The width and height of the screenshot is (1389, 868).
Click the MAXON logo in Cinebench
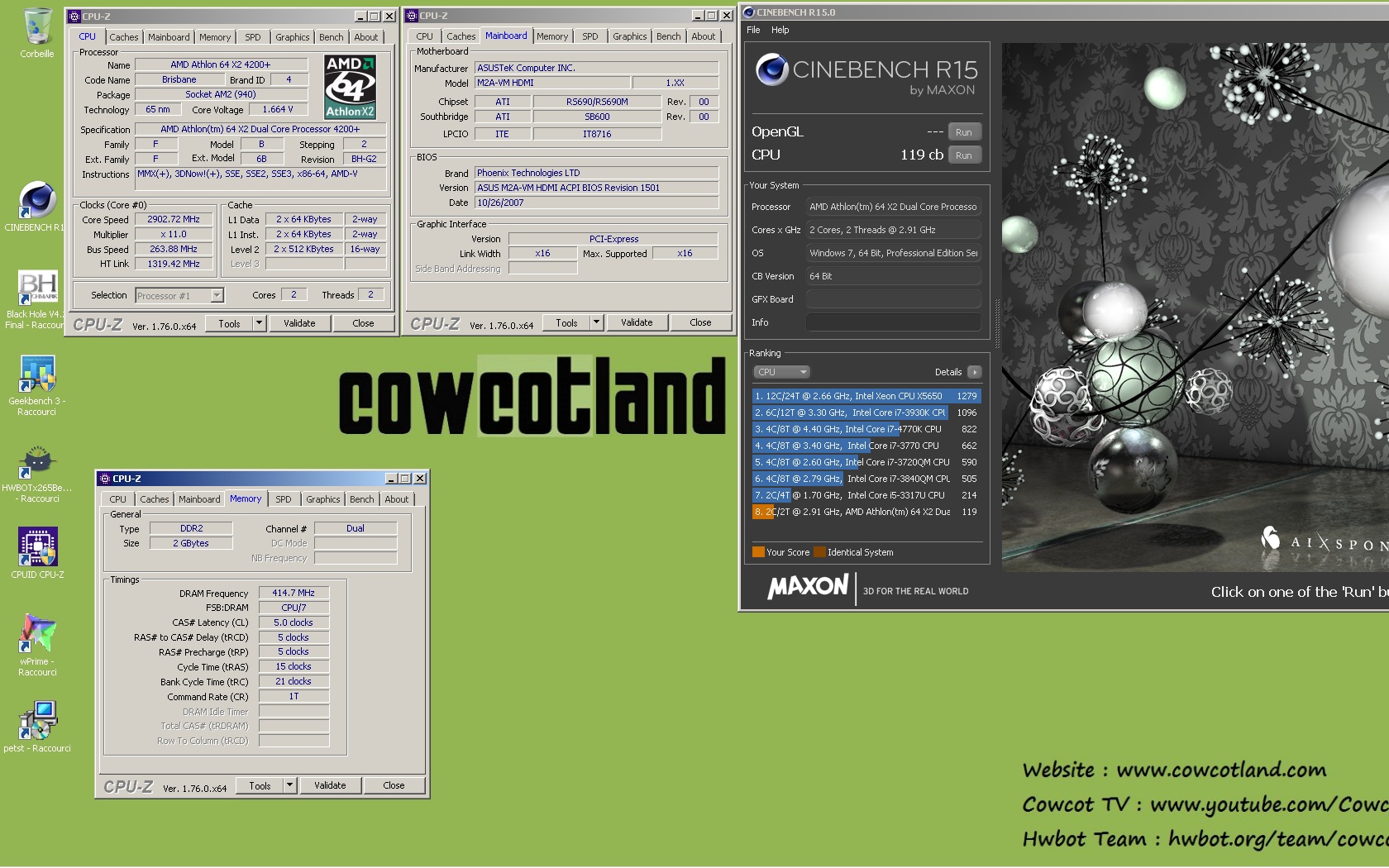click(809, 587)
